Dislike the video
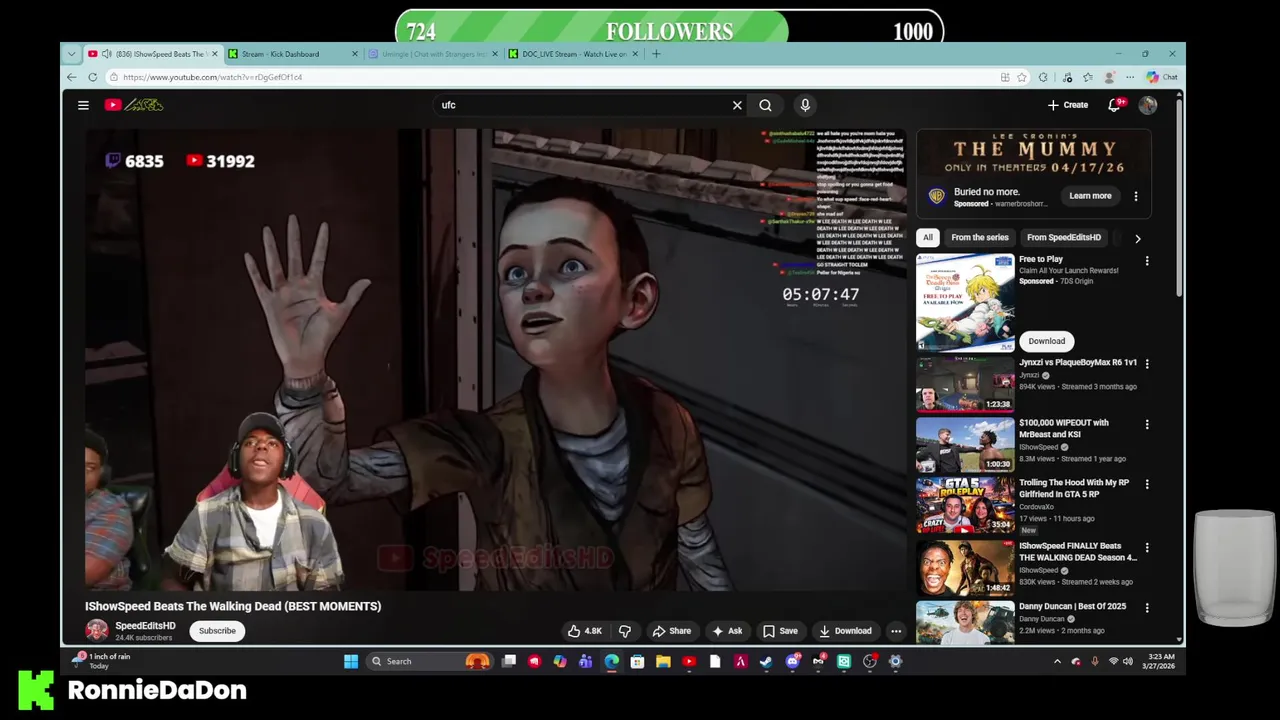 pos(625,631)
